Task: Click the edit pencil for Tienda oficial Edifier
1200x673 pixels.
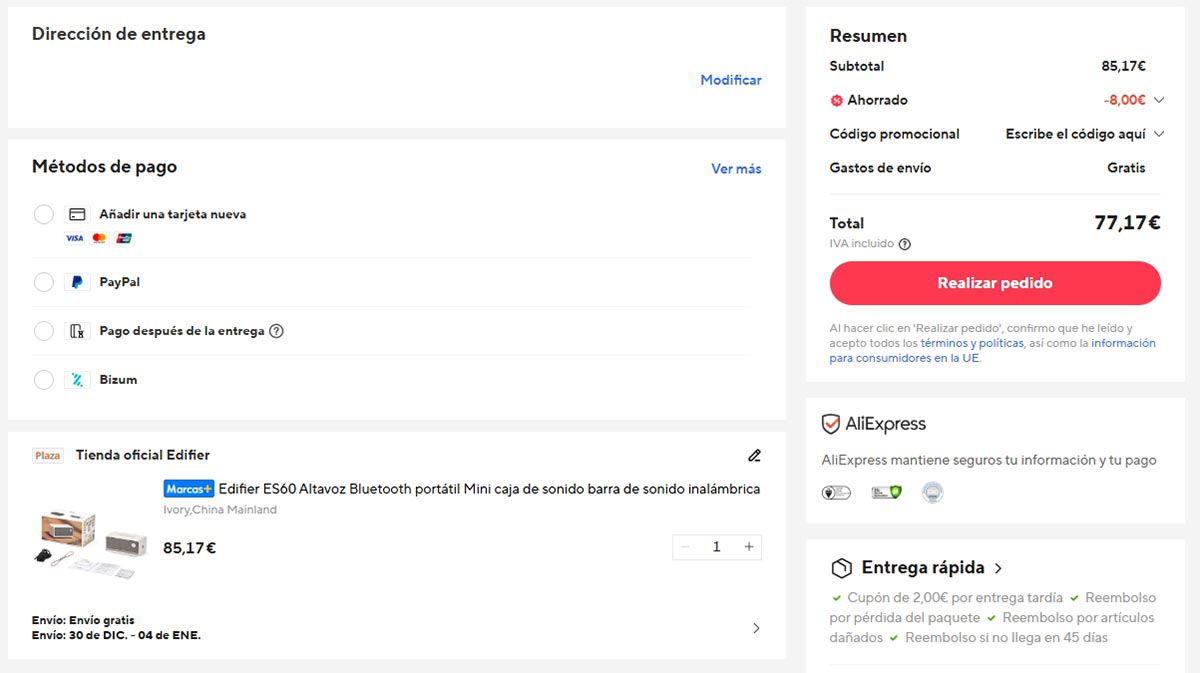Action: coord(754,455)
